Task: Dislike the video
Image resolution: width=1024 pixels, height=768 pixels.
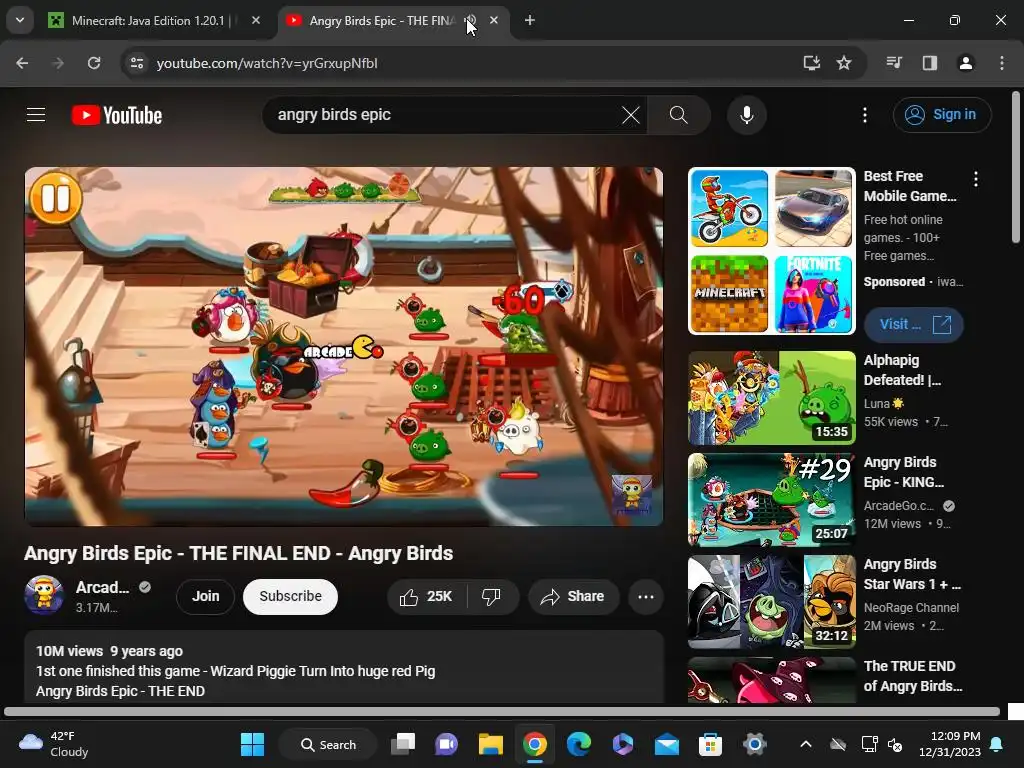Action: pos(491,596)
